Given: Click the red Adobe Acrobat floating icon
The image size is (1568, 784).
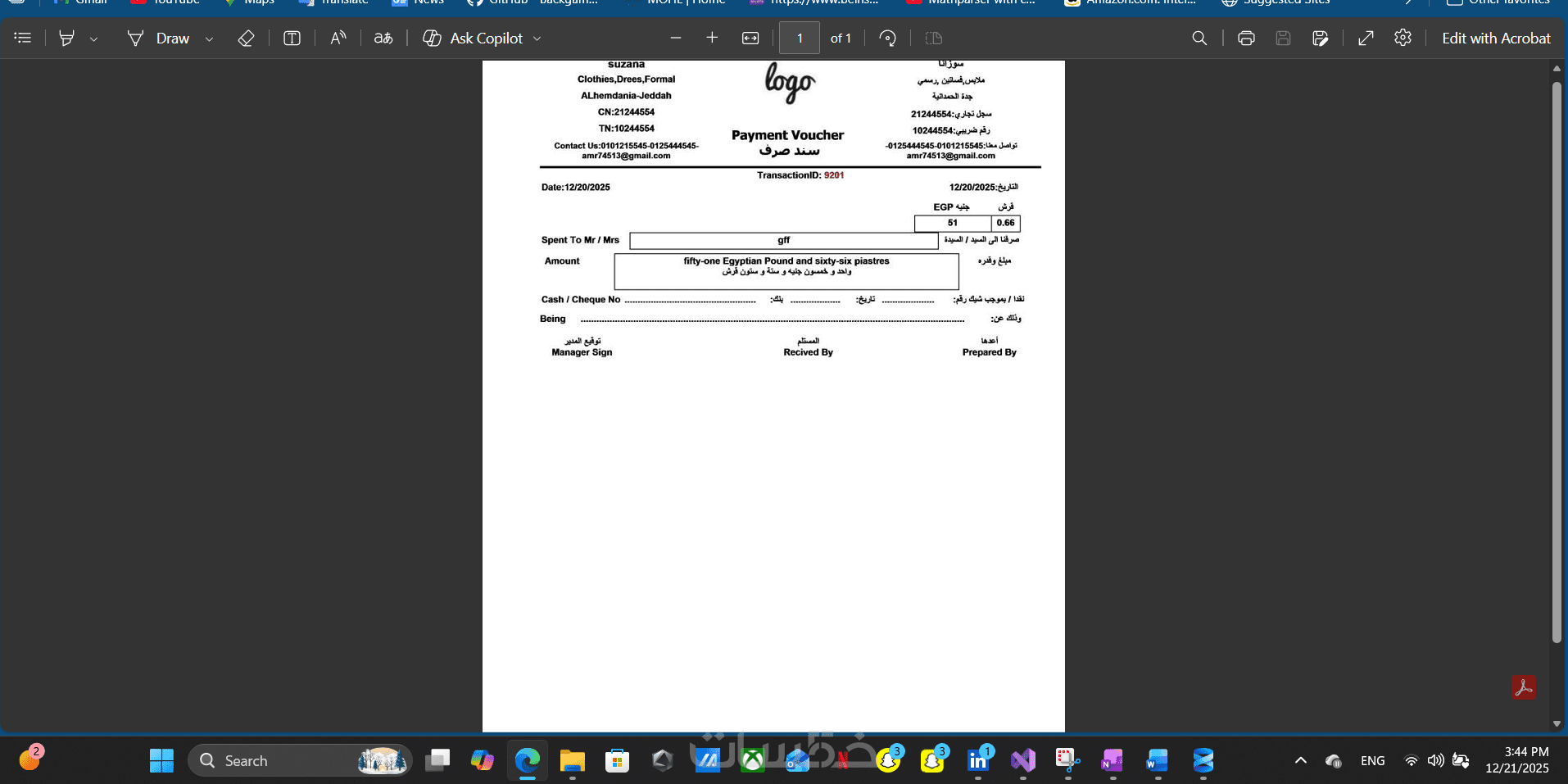Looking at the screenshot, I should point(1524,687).
